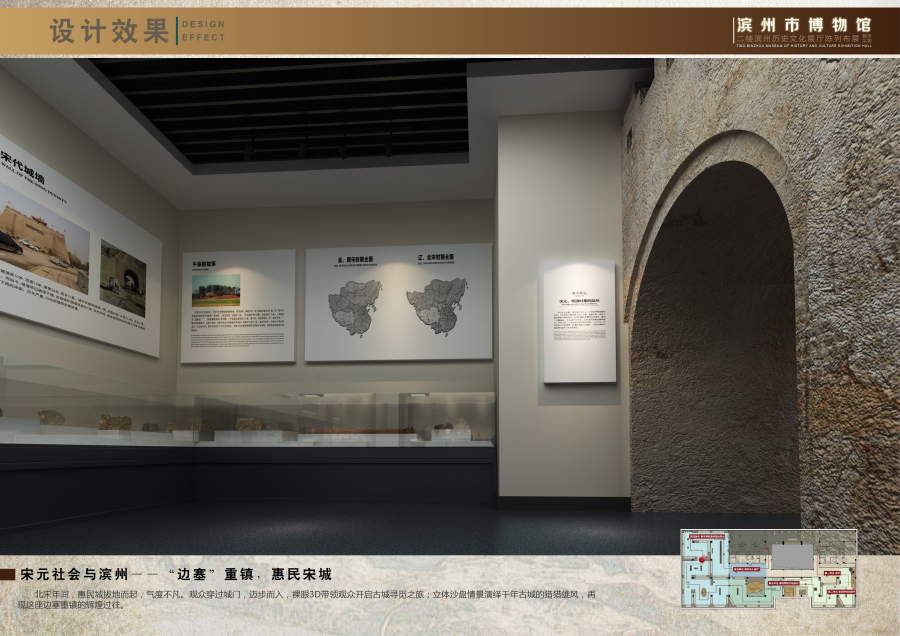This screenshot has height=636, width=900.
Task: Click the 设计效果 header title
Action: pos(110,31)
